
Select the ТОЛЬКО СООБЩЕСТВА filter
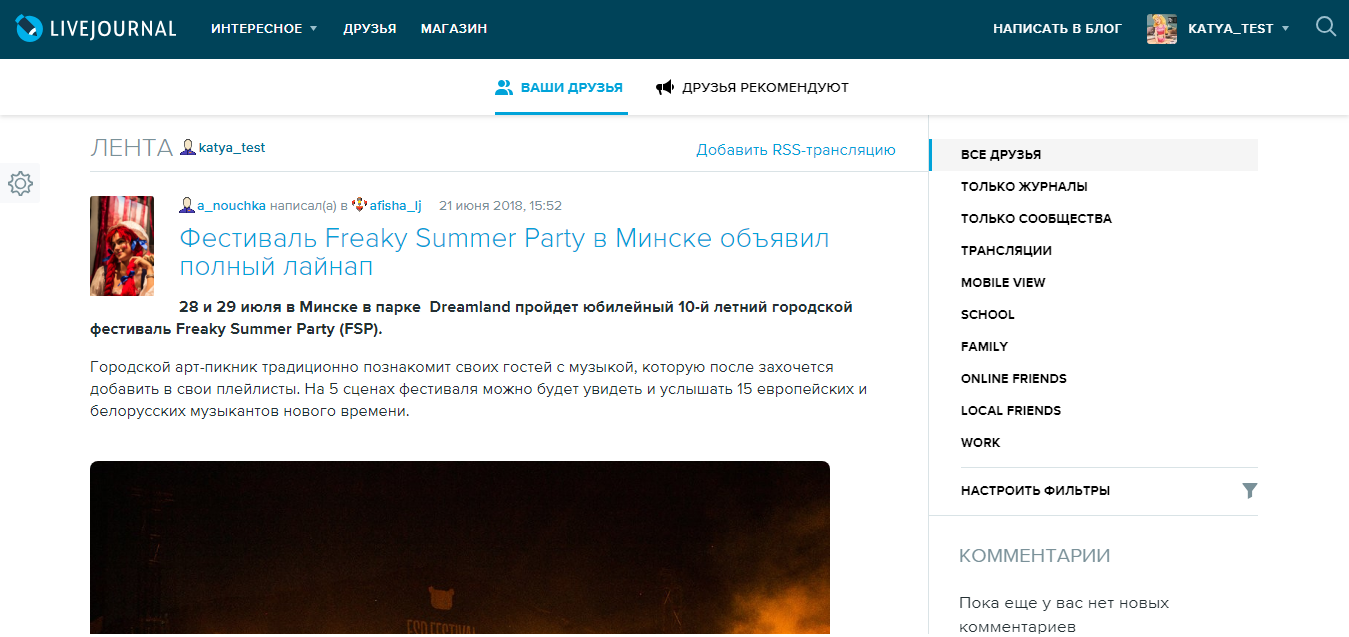1038,218
